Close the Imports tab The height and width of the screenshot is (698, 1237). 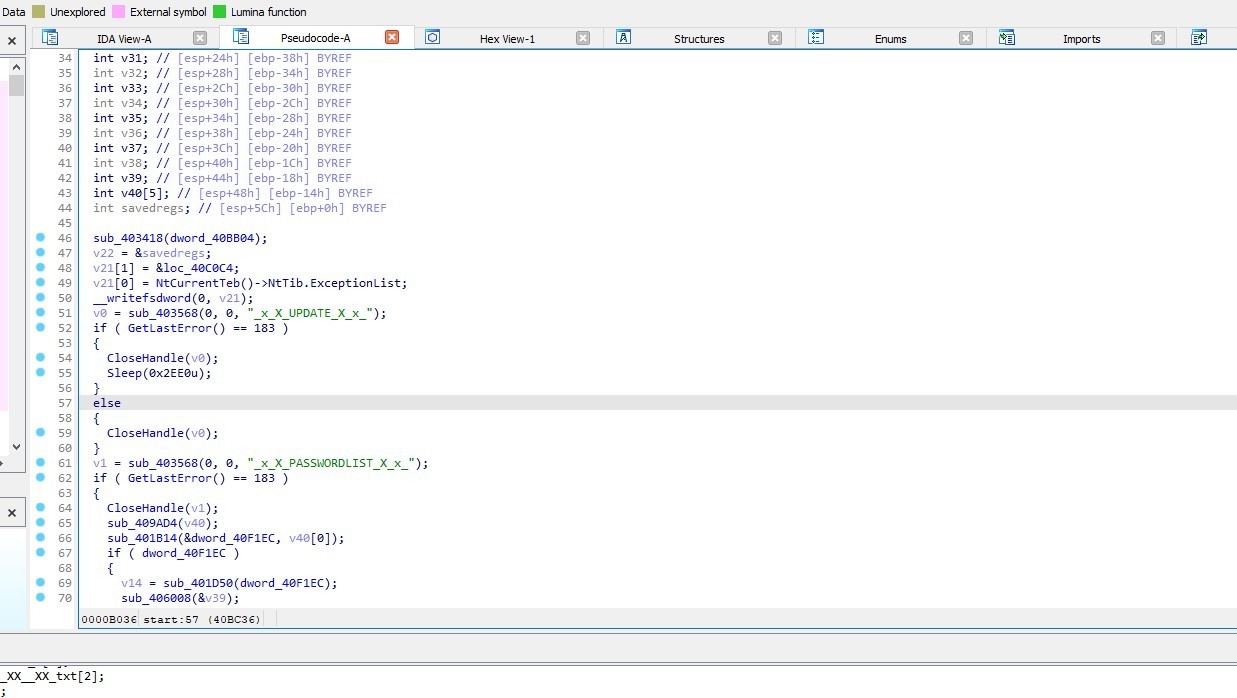pyautogui.click(x=1157, y=38)
